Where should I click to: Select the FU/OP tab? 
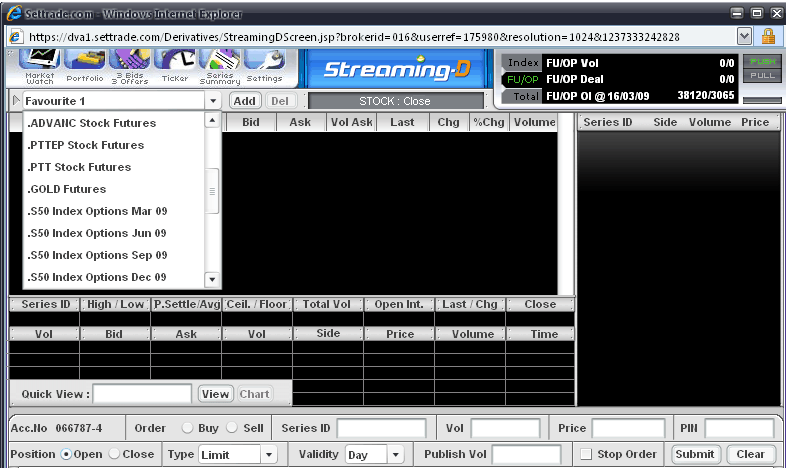[x=522, y=79]
